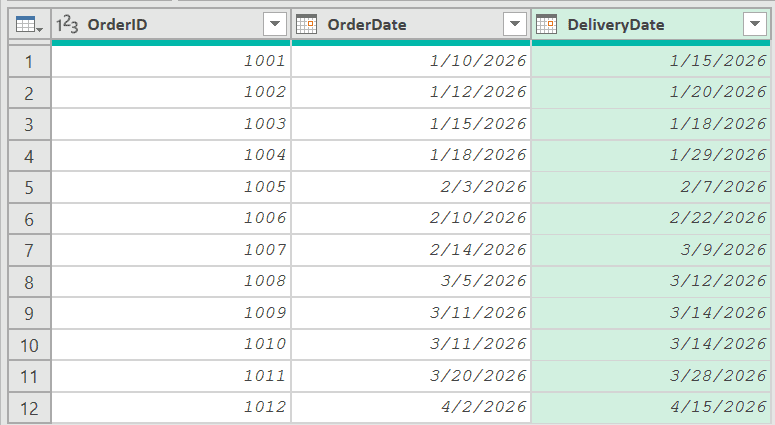775x425 pixels.
Task: Open the DeliveryDate column filter dropdown
Action: [x=755, y=24]
